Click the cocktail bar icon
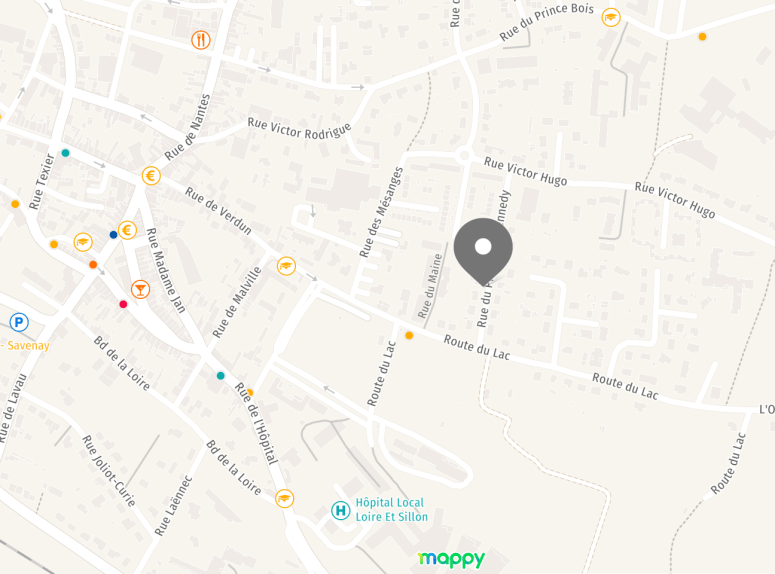This screenshot has width=775, height=574. pos(140,289)
